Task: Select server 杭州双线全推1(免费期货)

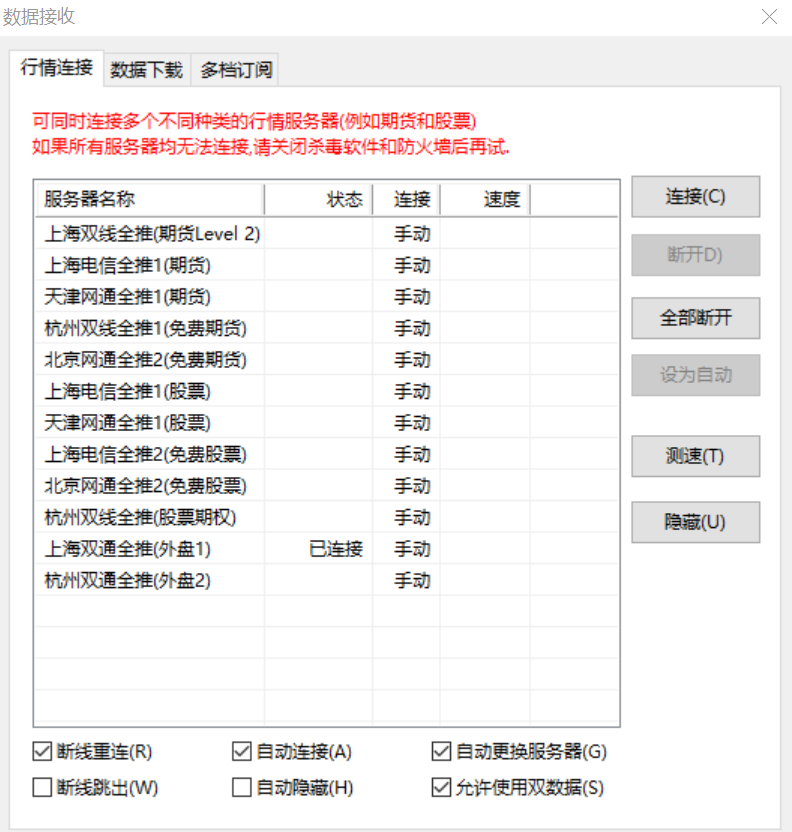Action: coord(327,328)
